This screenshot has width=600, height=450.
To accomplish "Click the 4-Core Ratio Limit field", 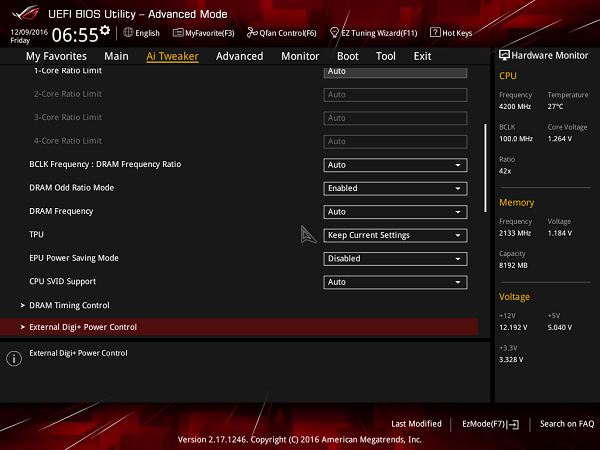I will pos(395,142).
